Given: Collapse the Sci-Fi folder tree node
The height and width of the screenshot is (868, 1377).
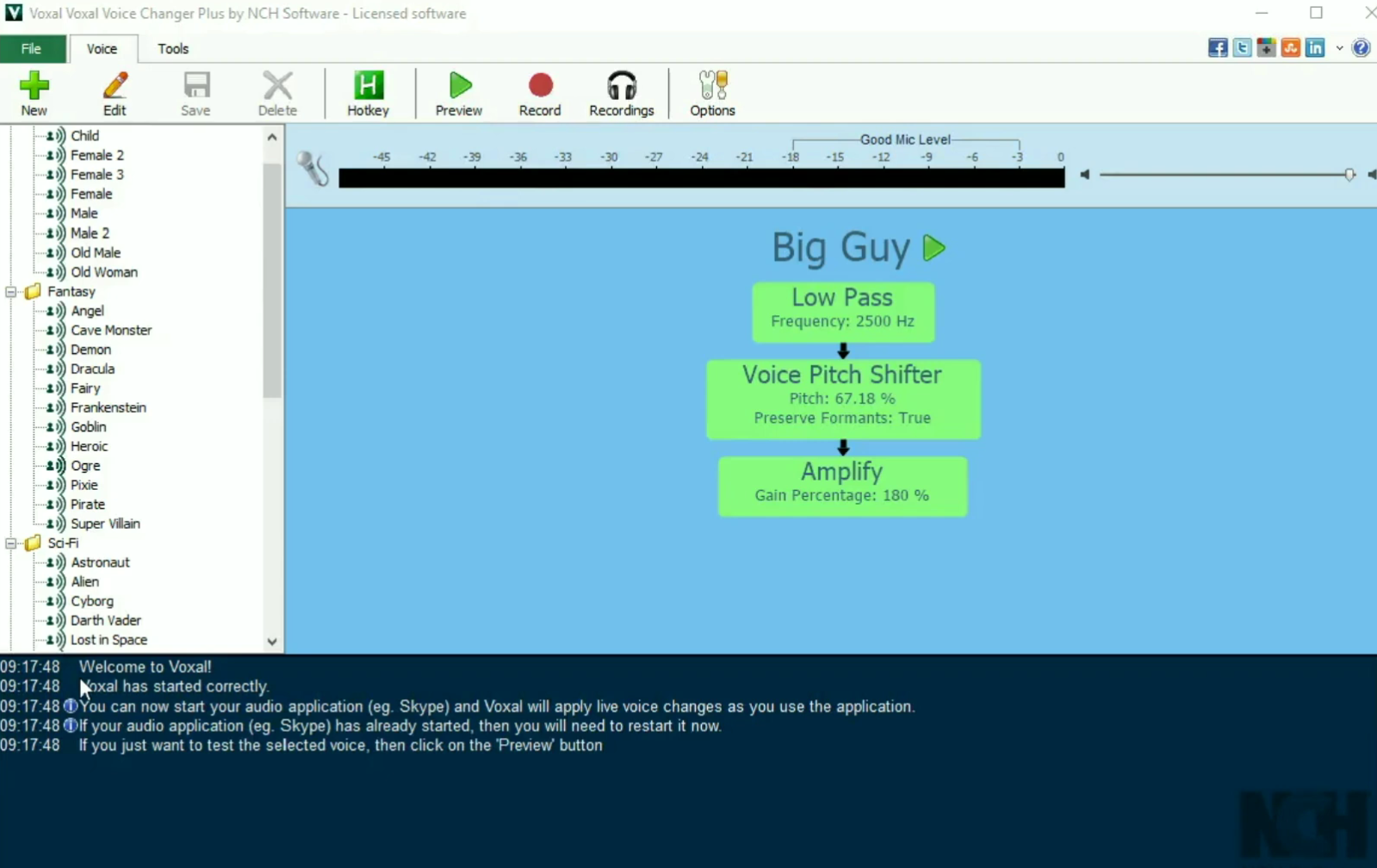Looking at the screenshot, I should (x=11, y=543).
